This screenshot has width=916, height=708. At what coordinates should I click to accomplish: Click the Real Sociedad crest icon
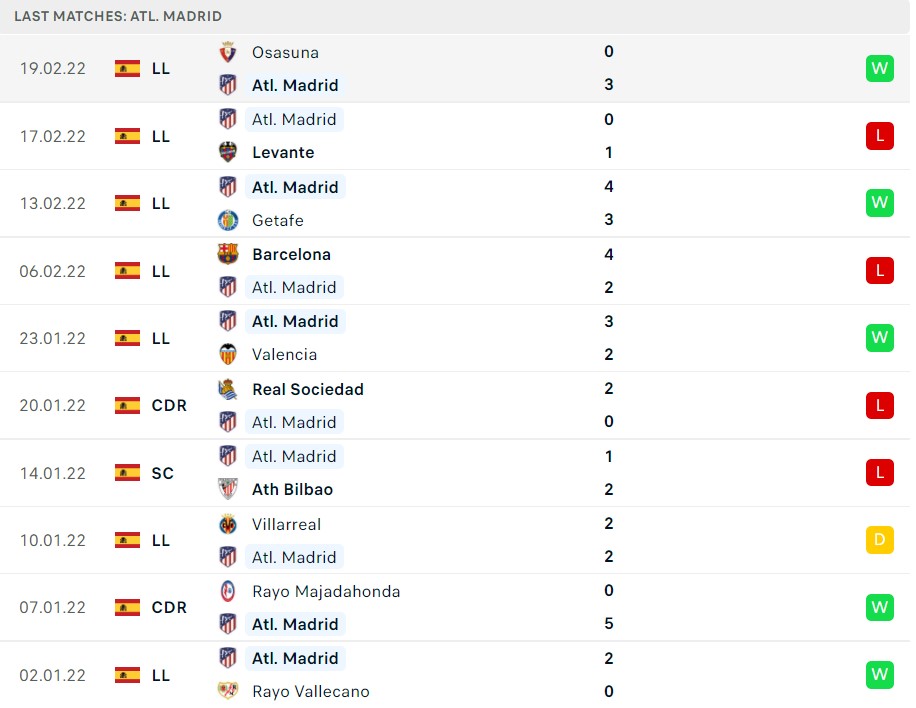[227, 389]
